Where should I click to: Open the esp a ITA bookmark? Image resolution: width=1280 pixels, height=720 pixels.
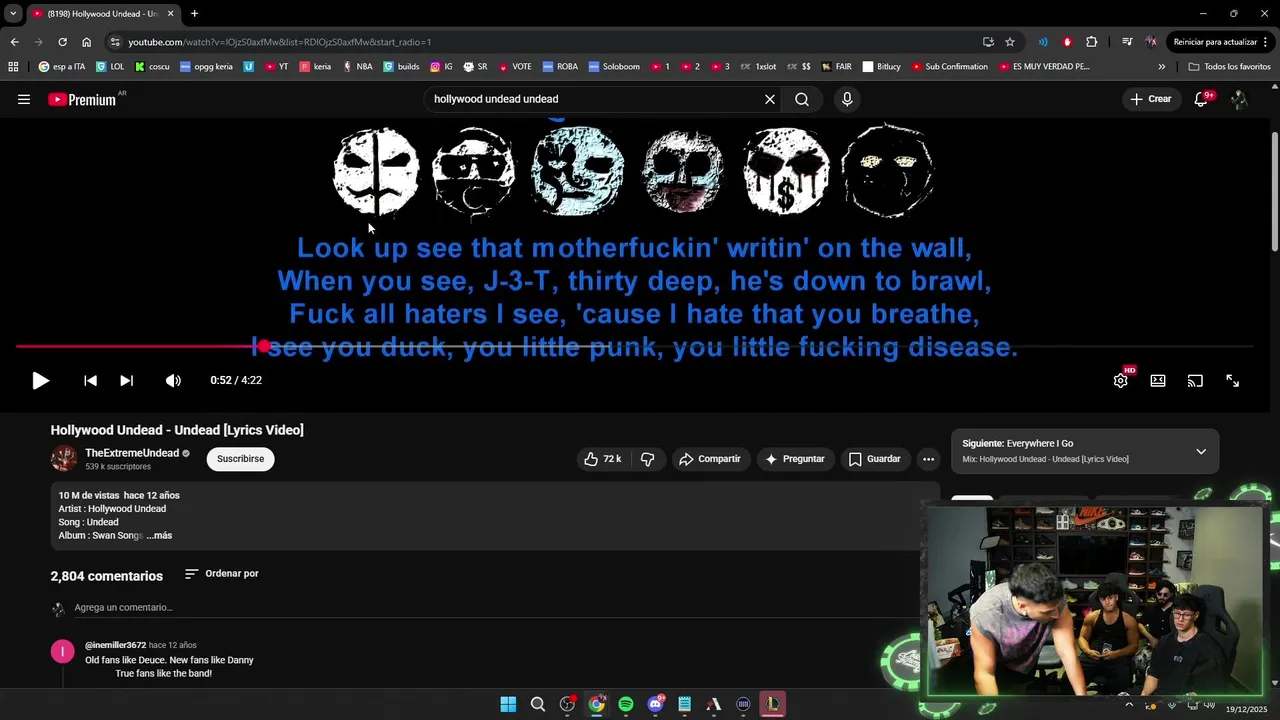pyautogui.click(x=61, y=67)
